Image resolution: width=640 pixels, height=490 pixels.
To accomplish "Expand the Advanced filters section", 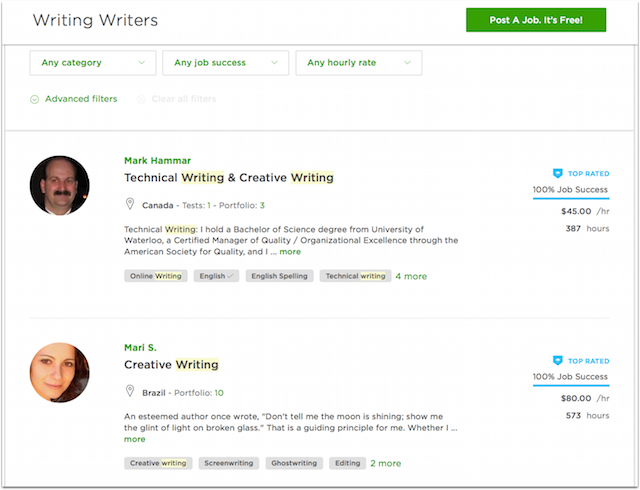I will coord(81,99).
